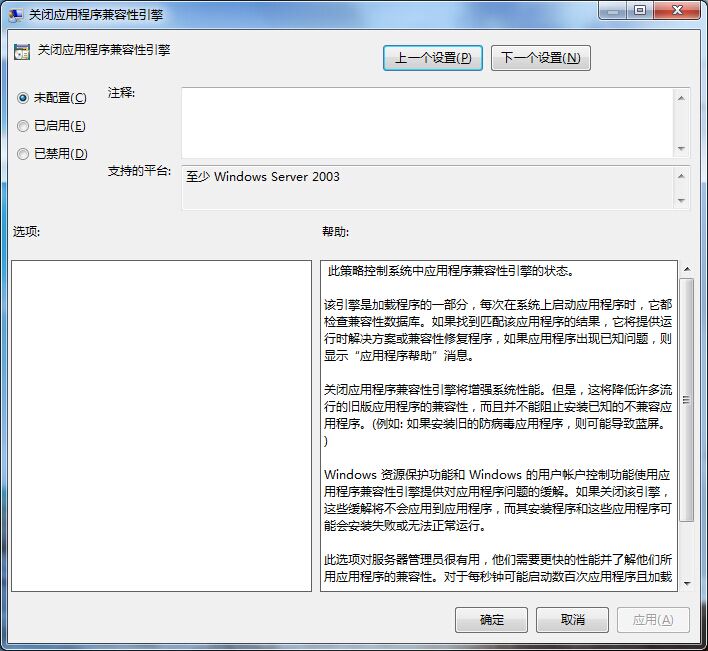Go to 上一个设置(P) previous setting

click(x=433, y=58)
